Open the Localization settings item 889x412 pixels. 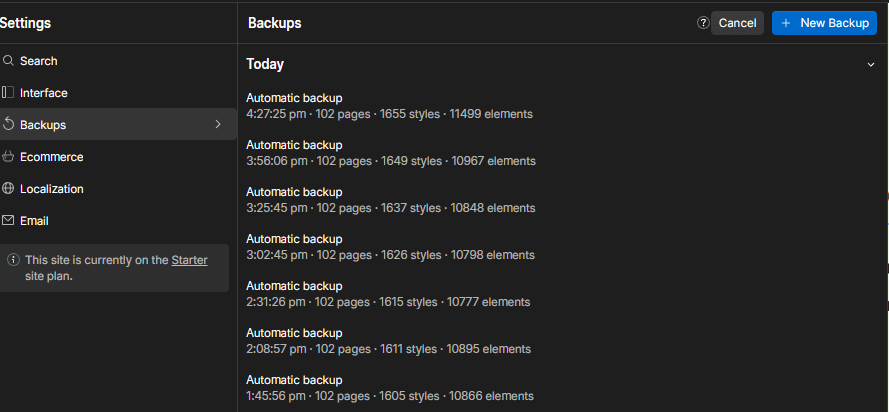click(x=118, y=189)
